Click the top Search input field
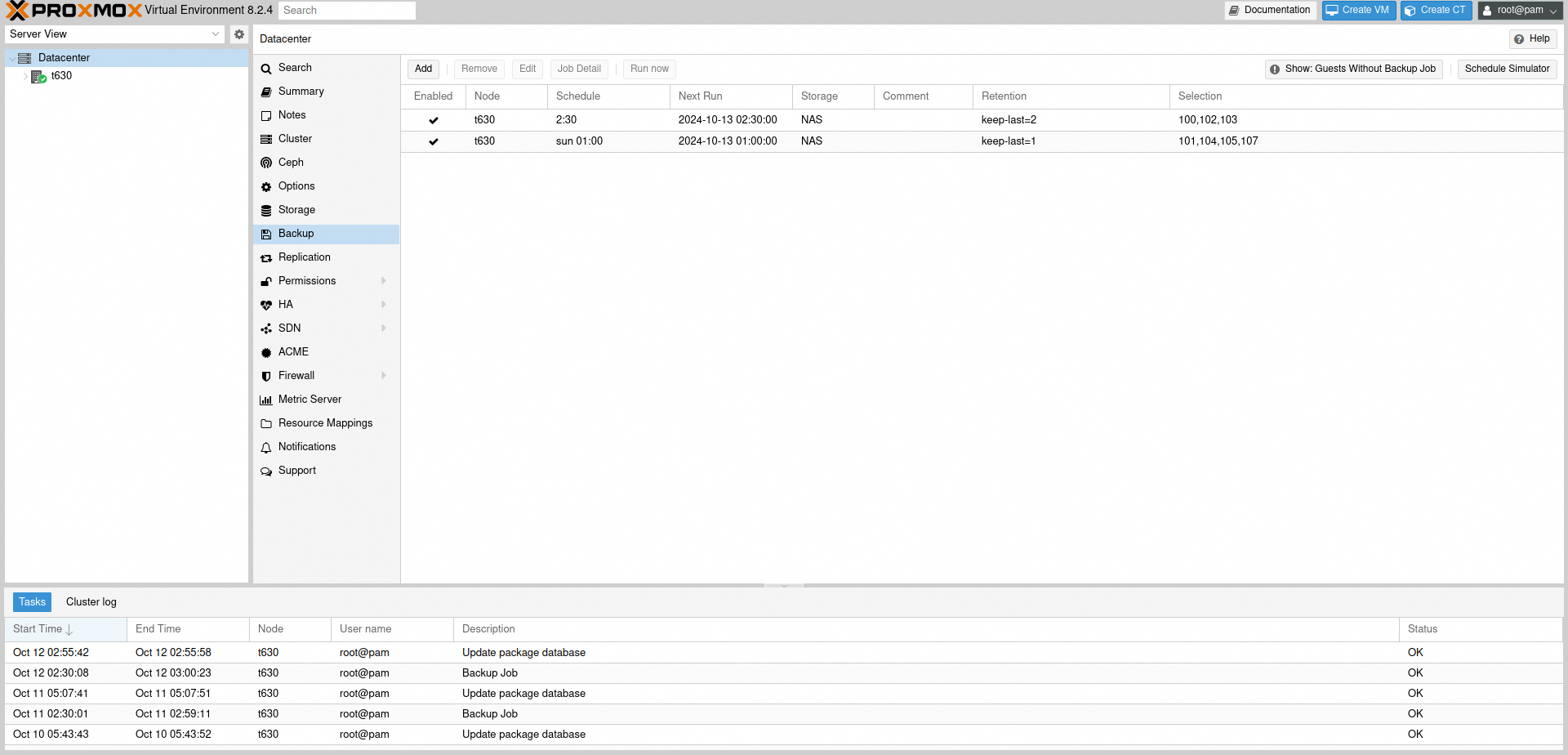The height and width of the screenshot is (755, 1568). coord(347,11)
